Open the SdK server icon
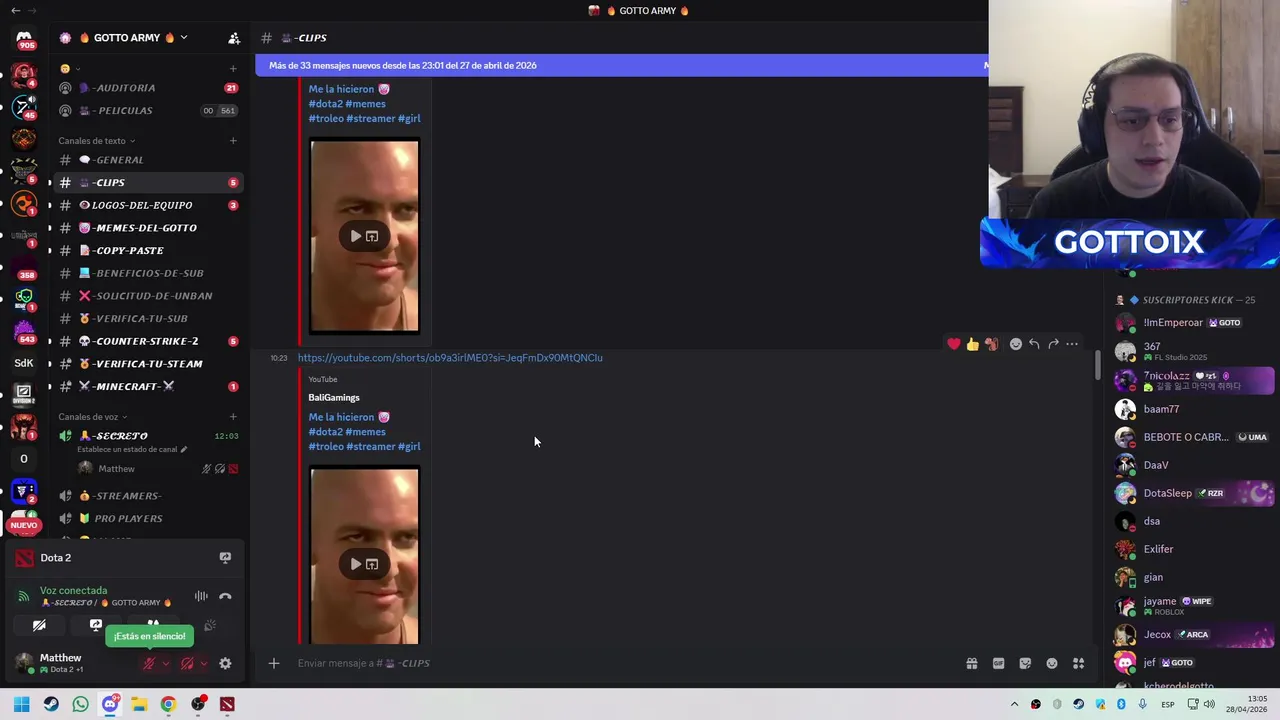Viewport: 1280px width, 720px height. (24, 363)
